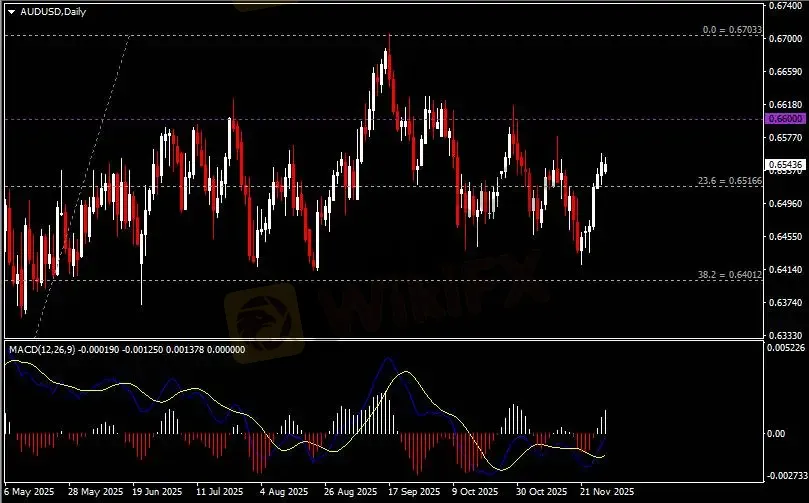Select the 23.6 = 0.65166 Fibonacci label
This screenshot has height=503, width=809.
pyautogui.click(x=729, y=181)
